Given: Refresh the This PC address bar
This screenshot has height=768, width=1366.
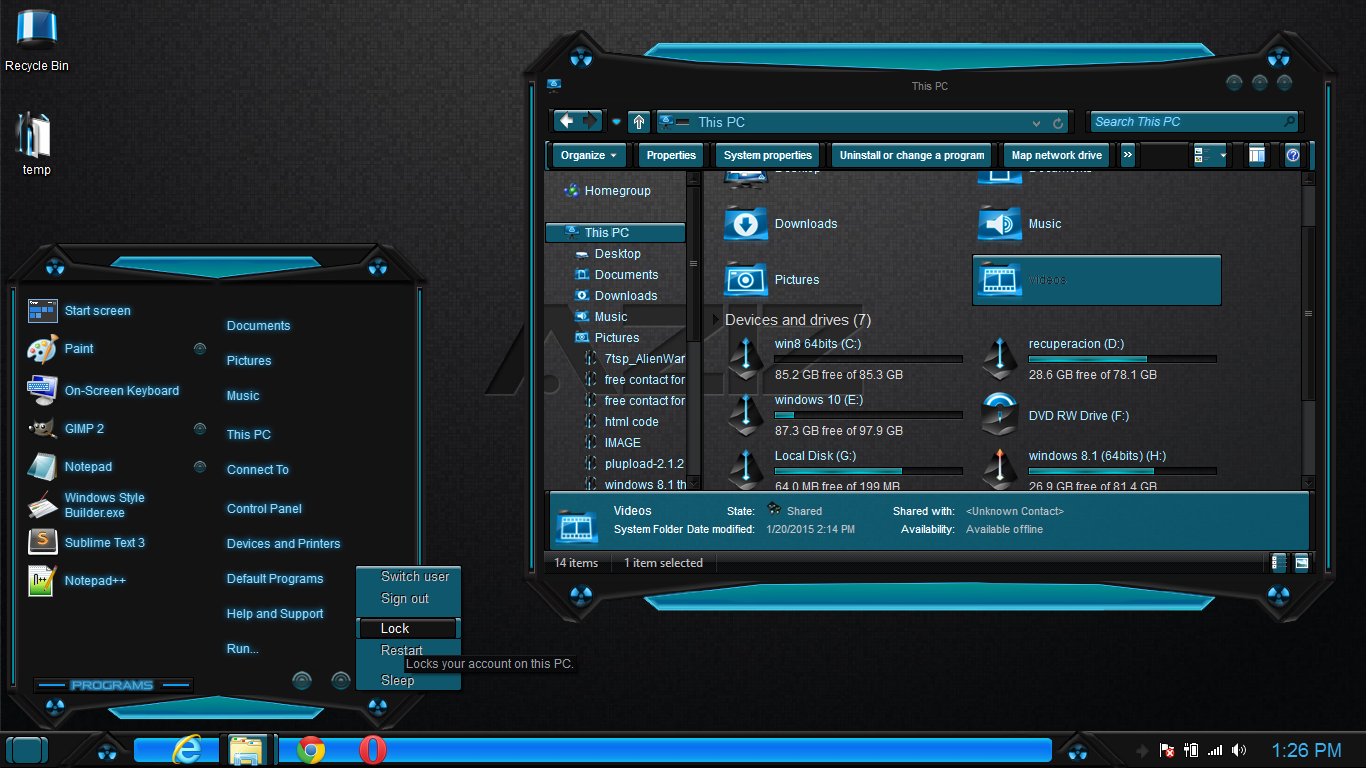Looking at the screenshot, I should 1058,123.
